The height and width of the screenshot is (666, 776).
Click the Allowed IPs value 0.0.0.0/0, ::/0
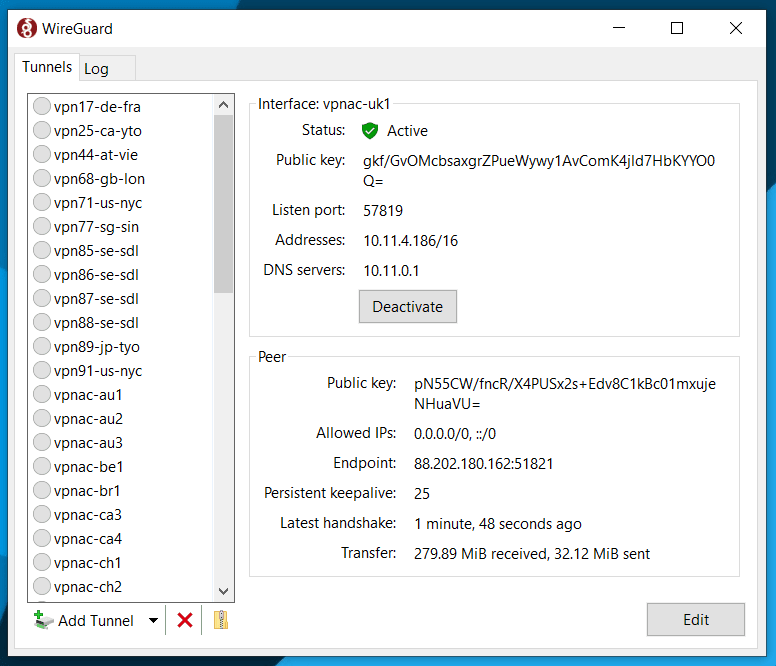455,434
